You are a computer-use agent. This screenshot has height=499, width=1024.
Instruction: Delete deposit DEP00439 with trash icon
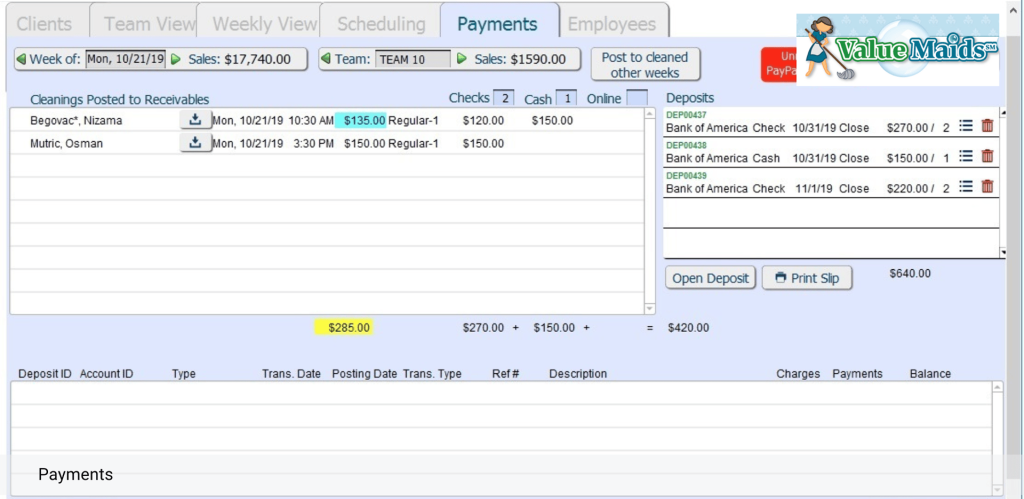(987, 187)
